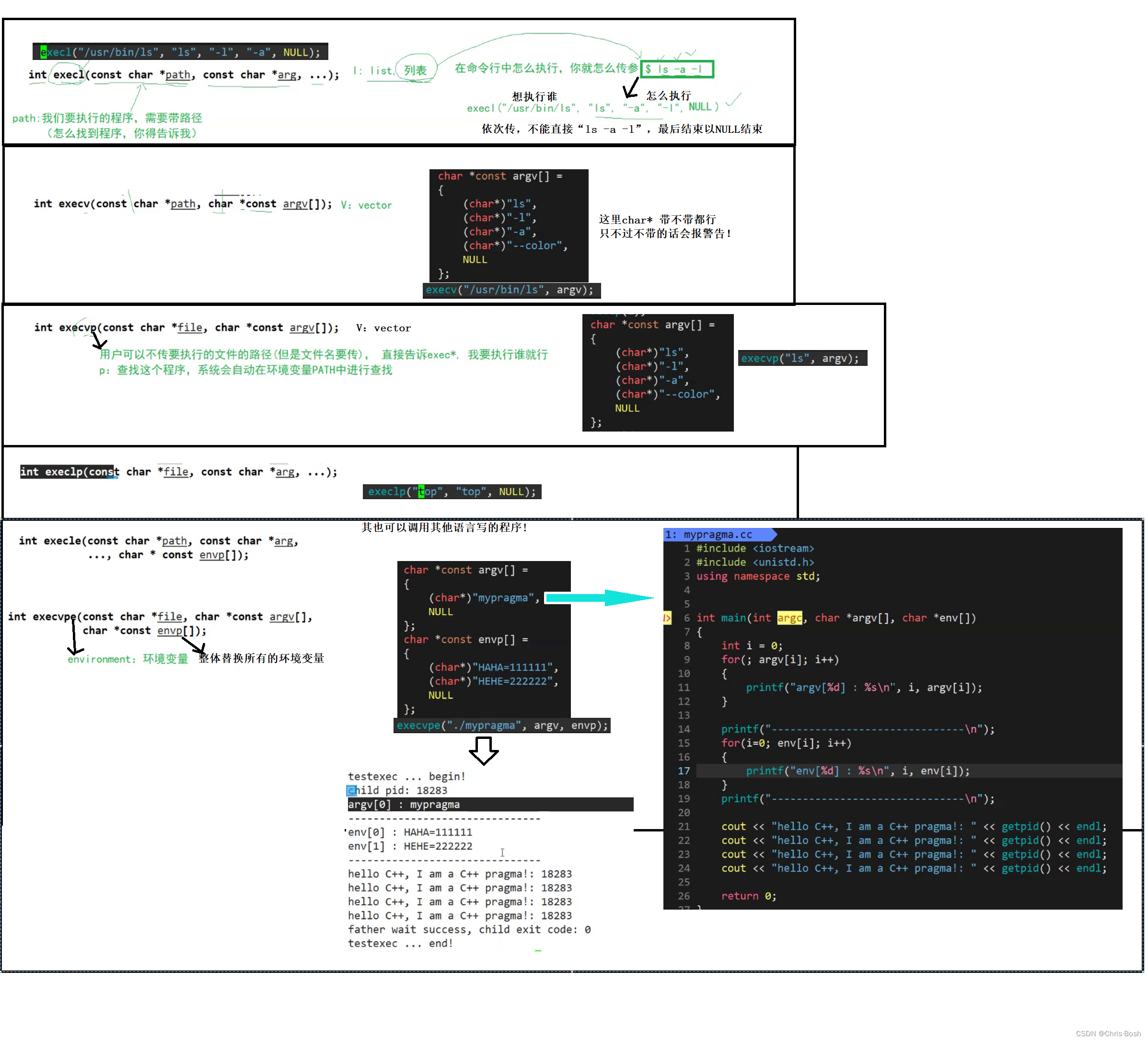Click the printf env line 17 in editor

[858, 771]
